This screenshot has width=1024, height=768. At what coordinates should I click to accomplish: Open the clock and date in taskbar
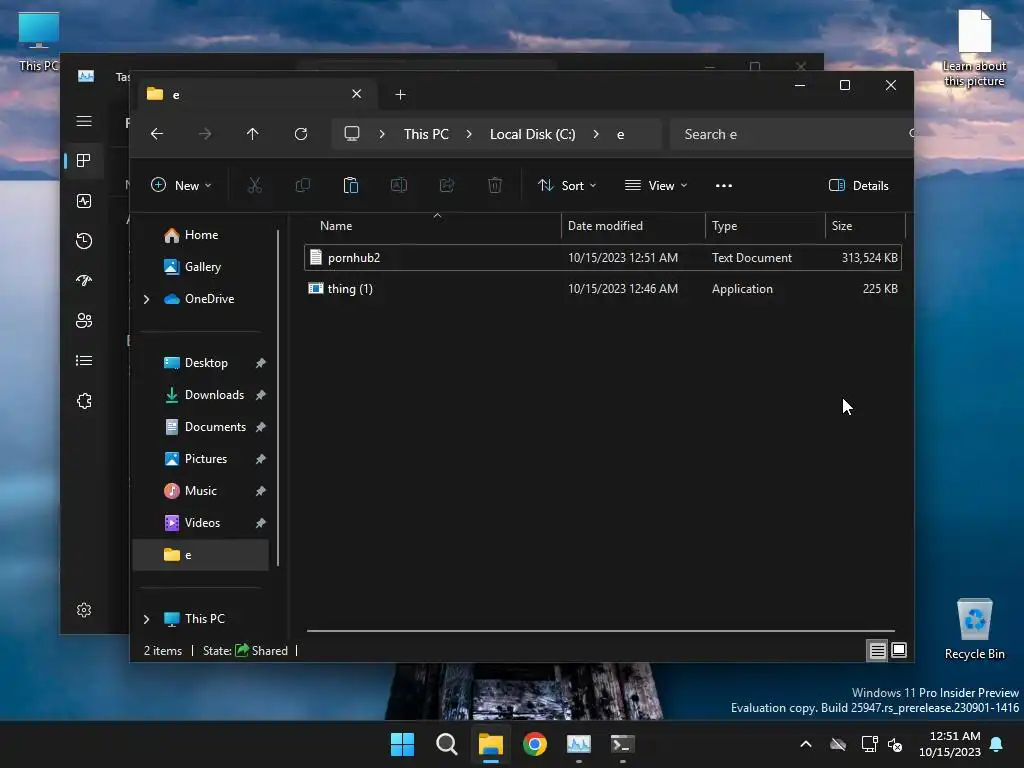click(x=950, y=744)
